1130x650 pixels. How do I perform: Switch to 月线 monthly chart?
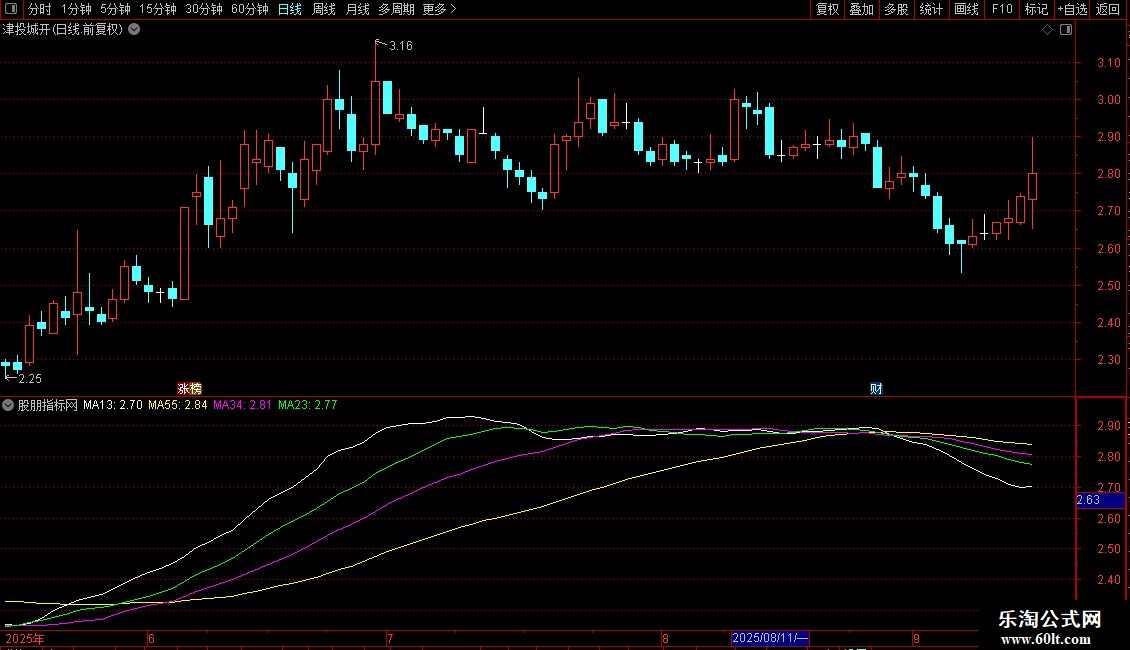[x=357, y=9]
